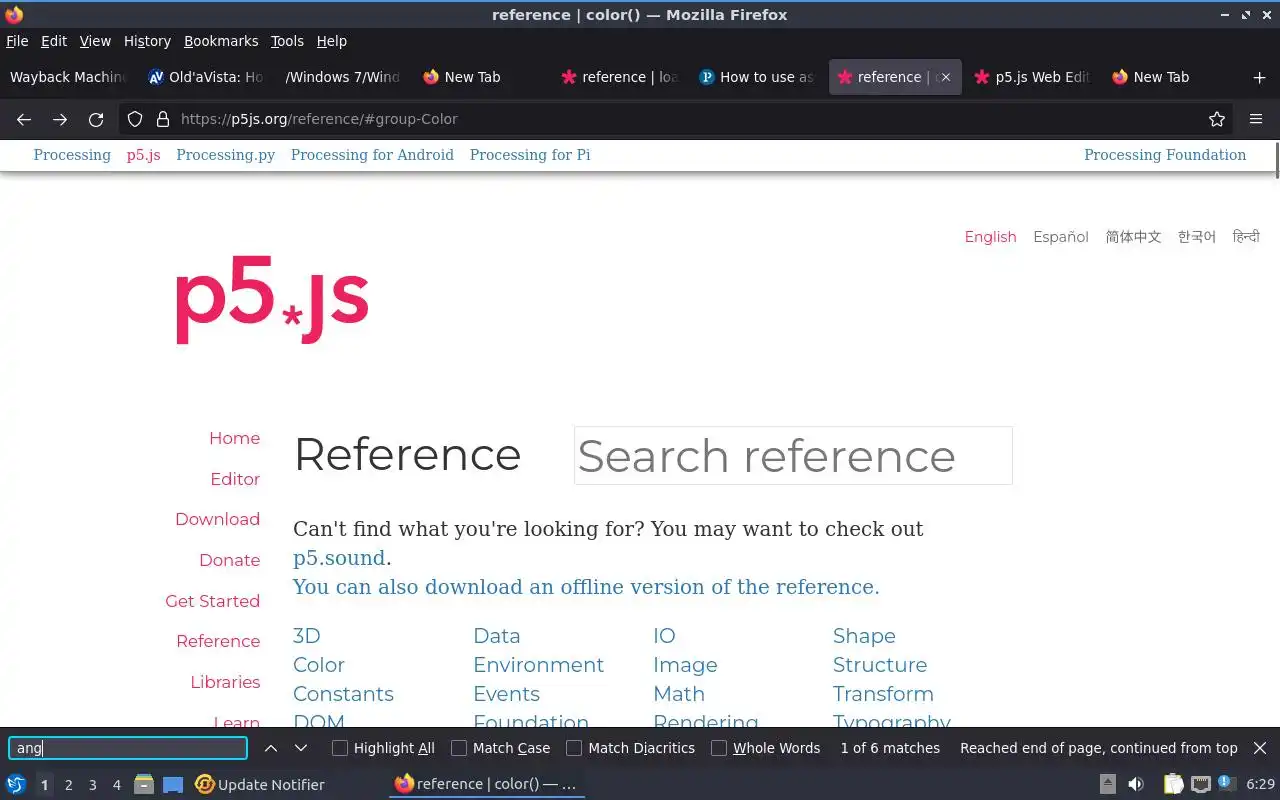Close the find bar

1260,748
